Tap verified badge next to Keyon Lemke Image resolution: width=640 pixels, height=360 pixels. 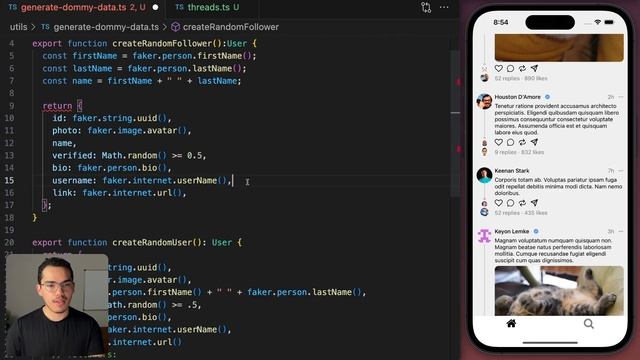click(x=536, y=231)
